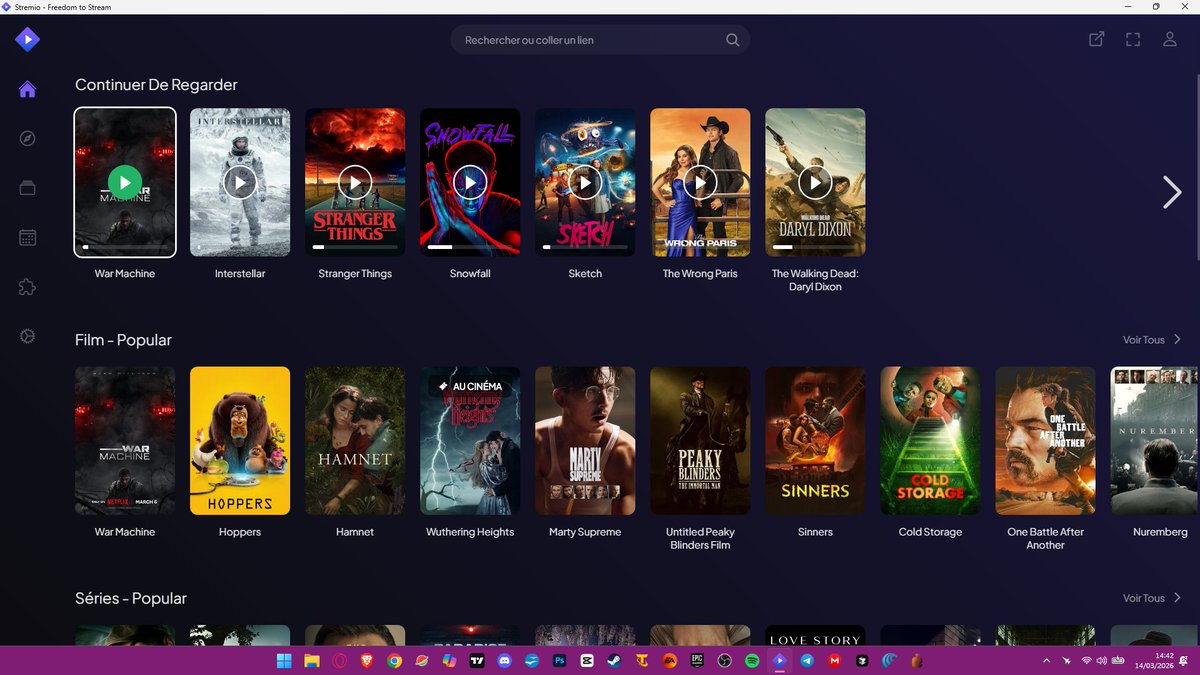Resume Stranger Things with its play button
This screenshot has height=675, width=1200.
tap(355, 182)
